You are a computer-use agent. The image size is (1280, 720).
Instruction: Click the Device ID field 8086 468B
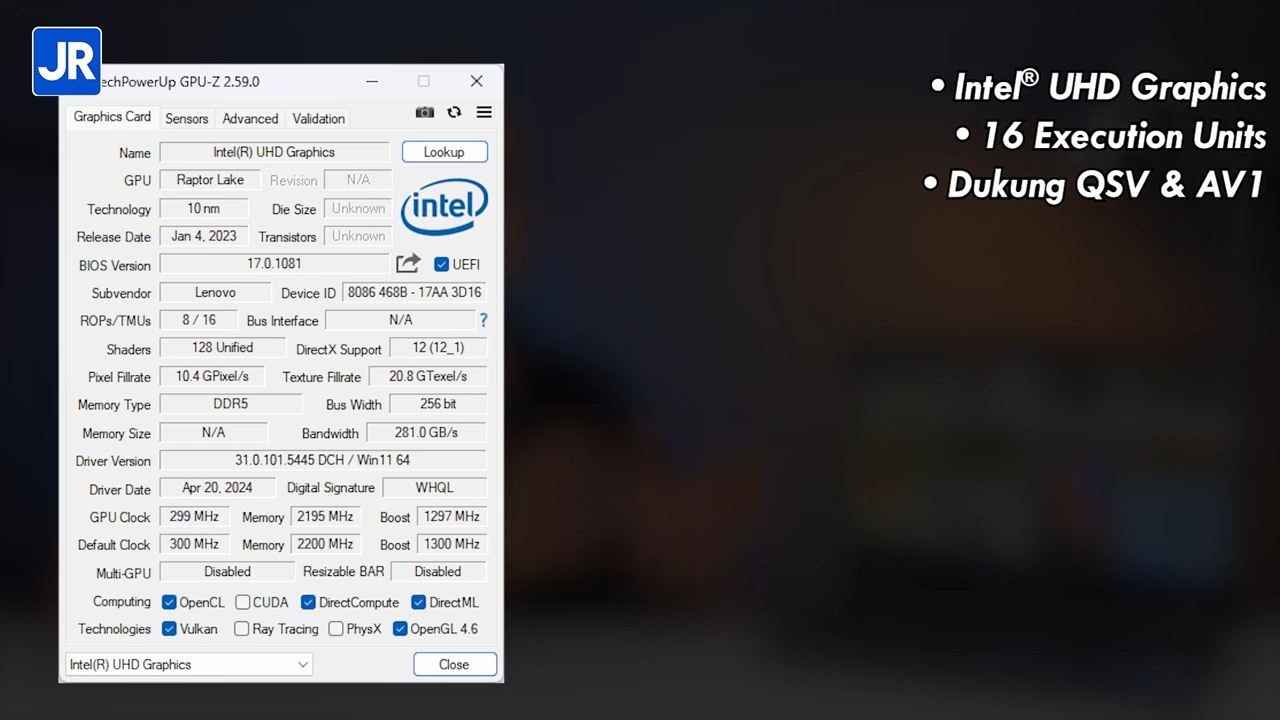click(x=415, y=292)
